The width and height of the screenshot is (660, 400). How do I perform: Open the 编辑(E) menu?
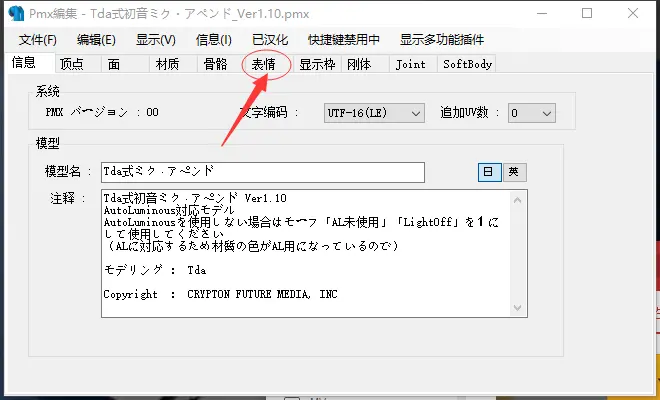point(96,40)
